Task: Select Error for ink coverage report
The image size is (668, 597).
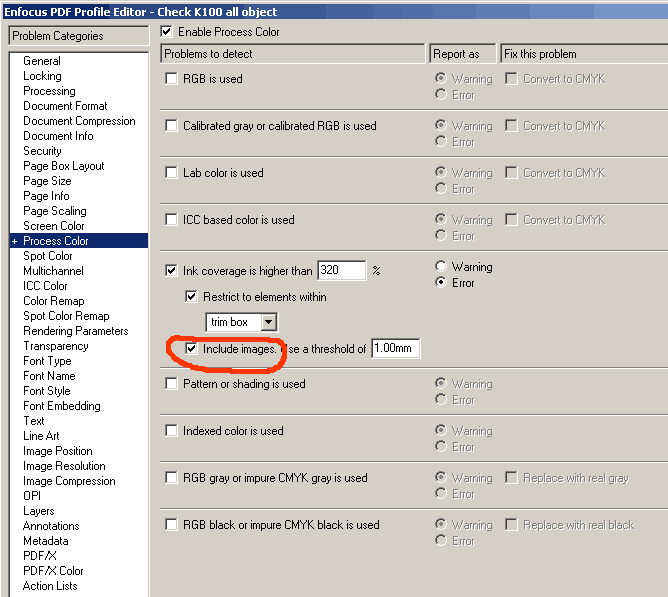Action: (x=441, y=282)
